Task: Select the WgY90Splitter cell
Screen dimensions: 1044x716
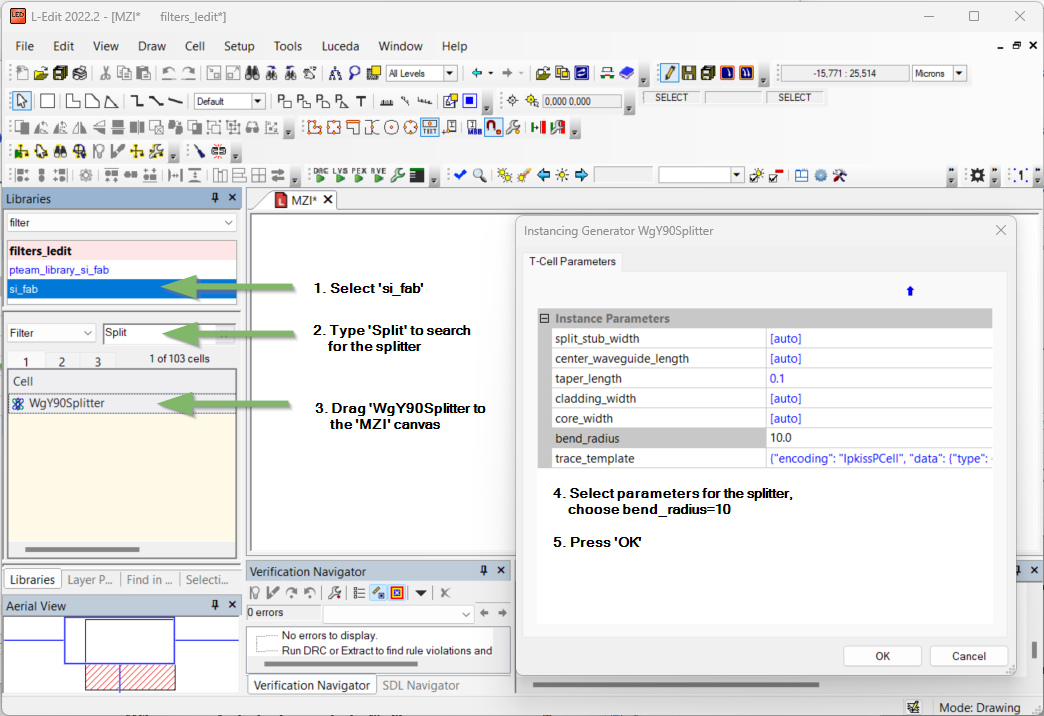Action: click(66, 404)
